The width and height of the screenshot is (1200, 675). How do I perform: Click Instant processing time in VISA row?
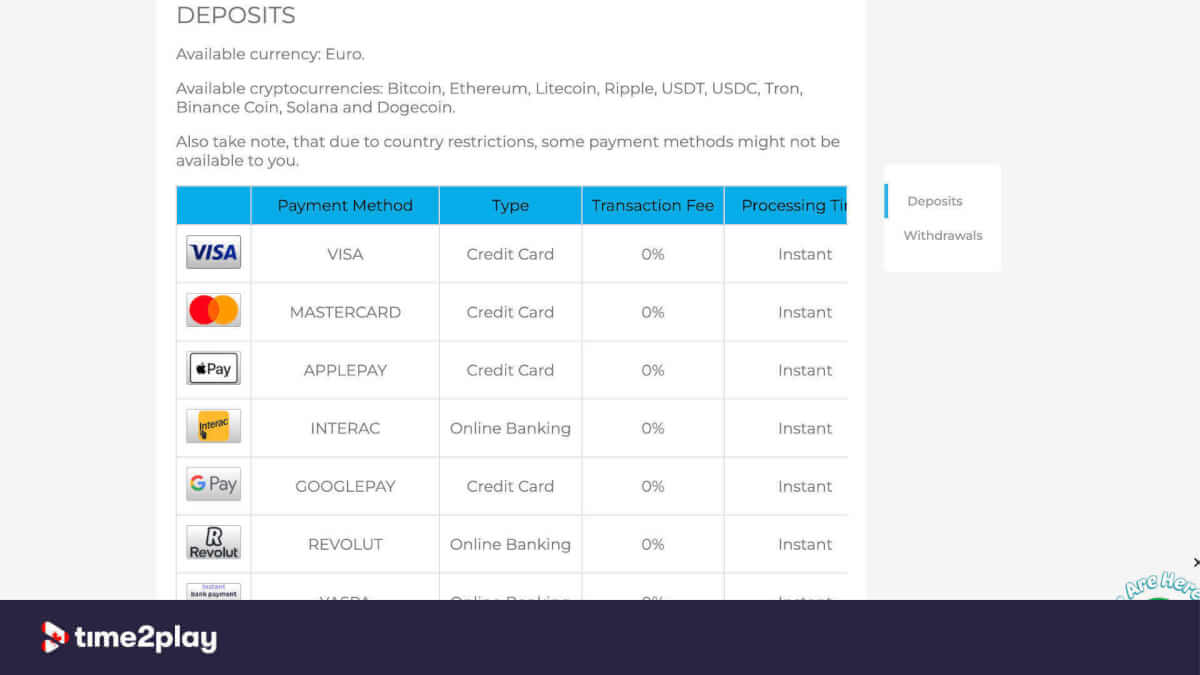point(805,254)
